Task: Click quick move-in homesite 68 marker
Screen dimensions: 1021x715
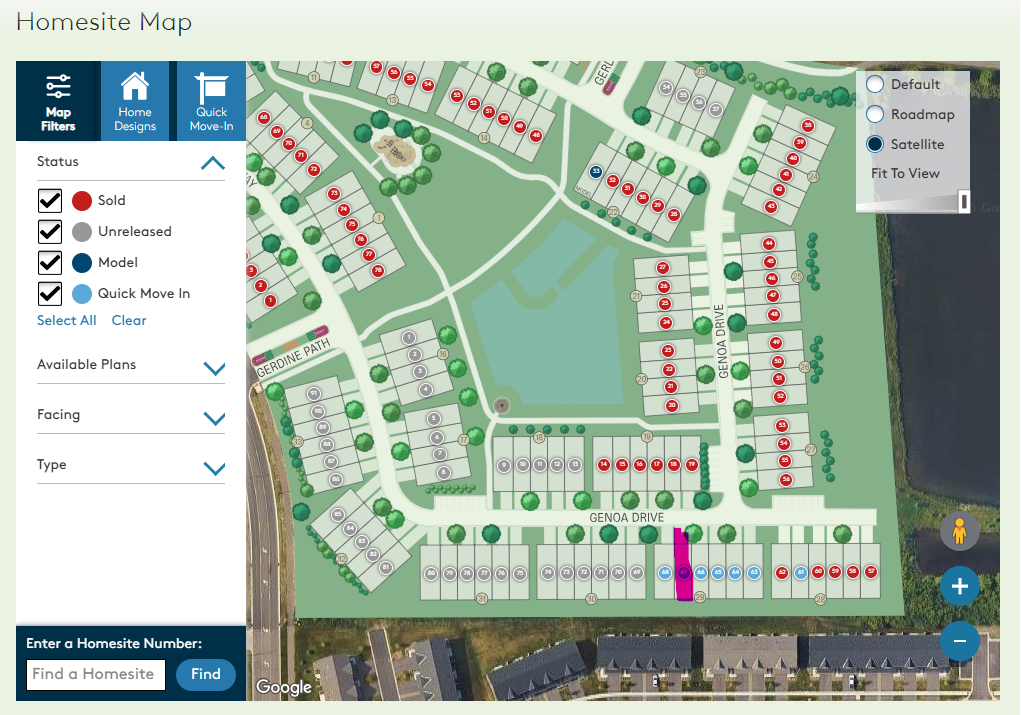Action: (x=665, y=573)
